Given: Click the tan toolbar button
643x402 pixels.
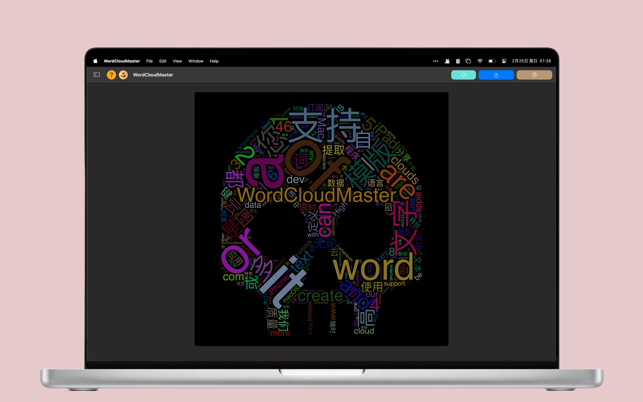Looking at the screenshot, I should (x=534, y=75).
